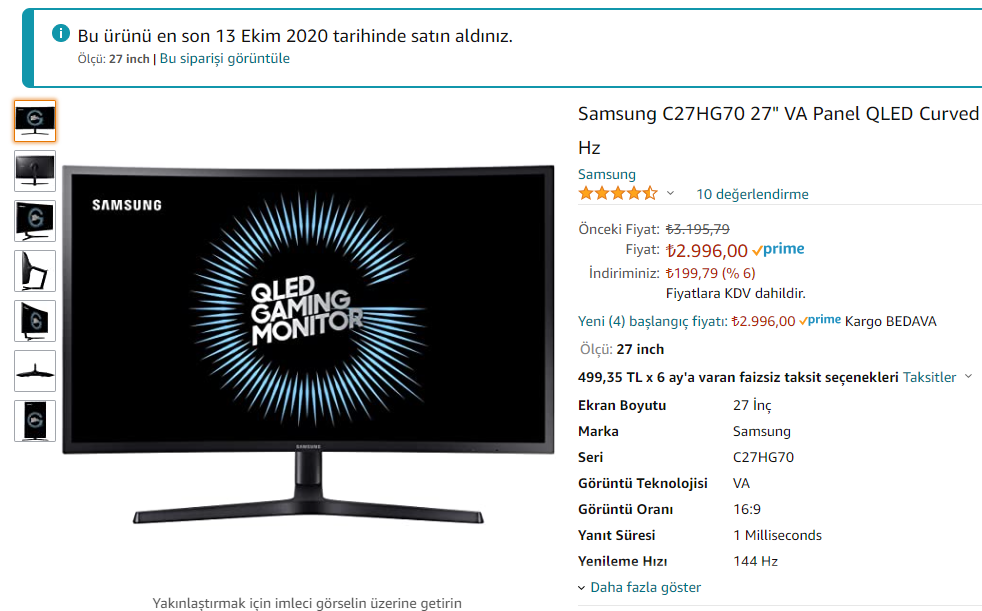Screen dimensions: 982x611
Task: Open the star rating dropdown arrow
Action: 670,193
